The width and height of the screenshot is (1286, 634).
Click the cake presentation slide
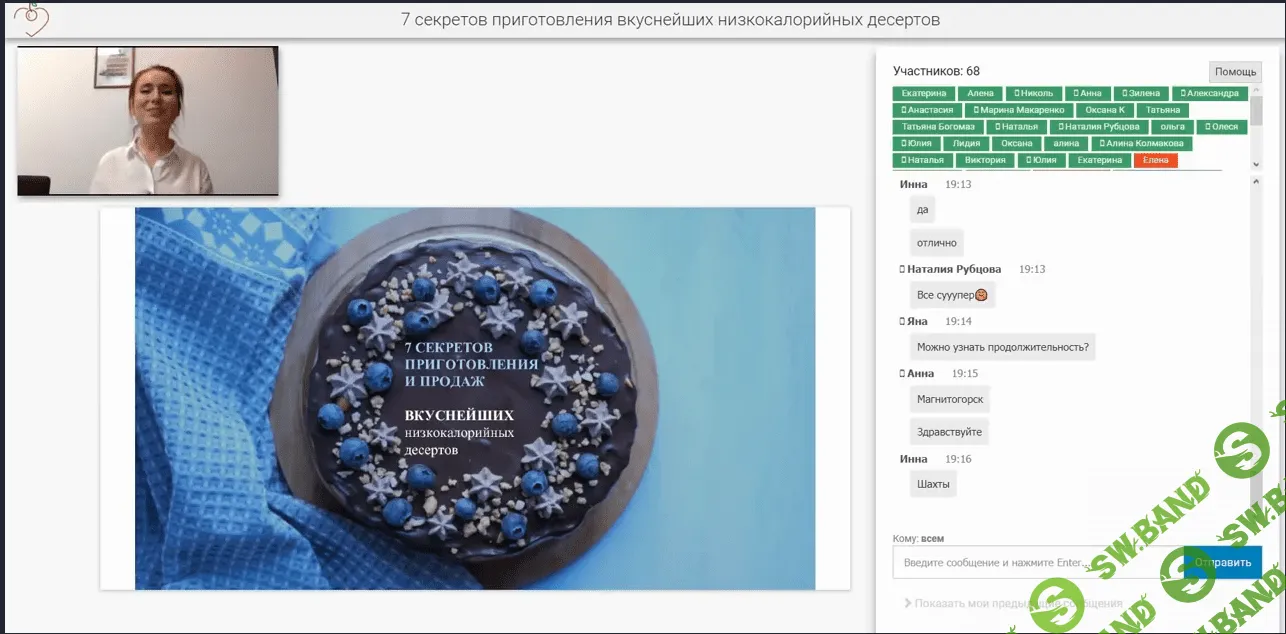[x=475, y=398]
